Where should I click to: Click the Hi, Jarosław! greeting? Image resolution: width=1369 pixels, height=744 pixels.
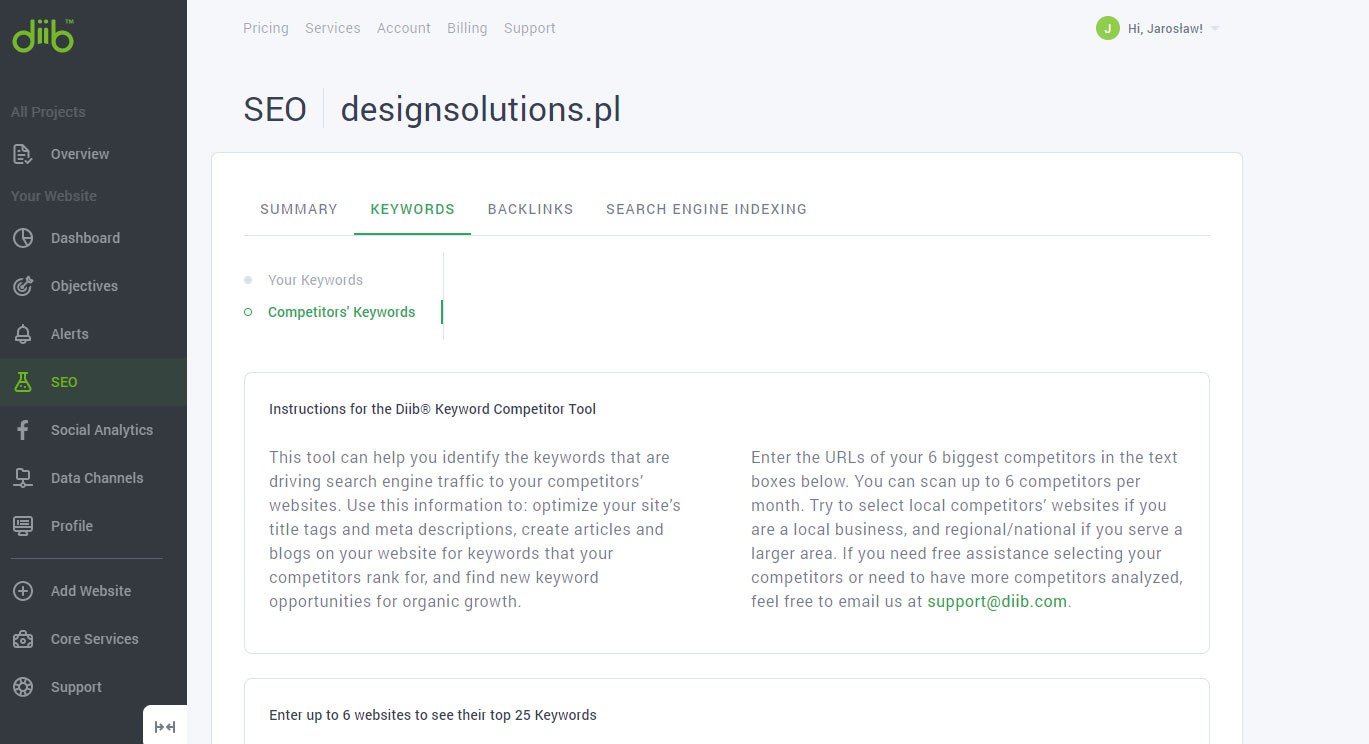1165,28
